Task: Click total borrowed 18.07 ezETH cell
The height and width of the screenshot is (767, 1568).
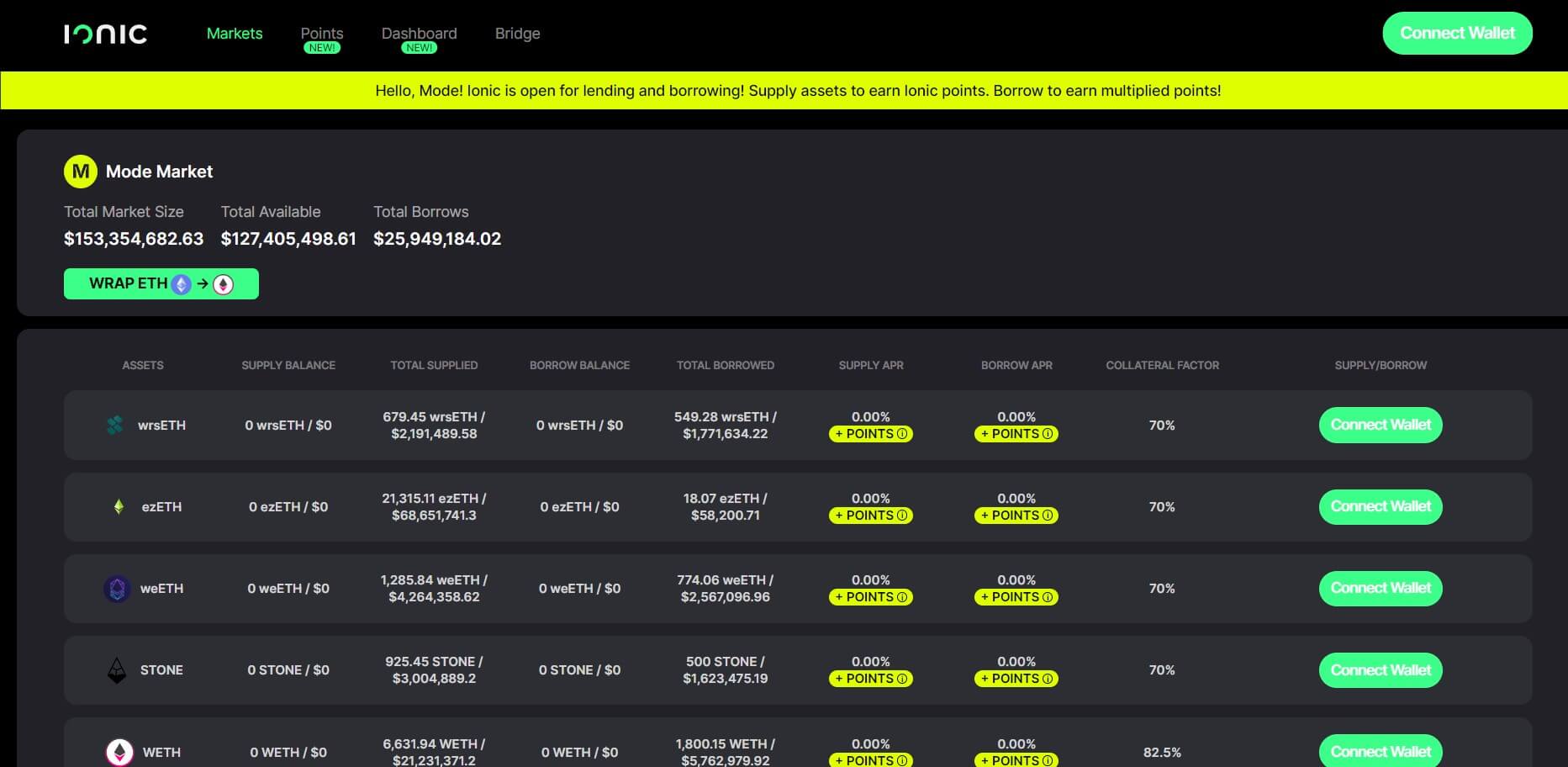Action: point(726,507)
